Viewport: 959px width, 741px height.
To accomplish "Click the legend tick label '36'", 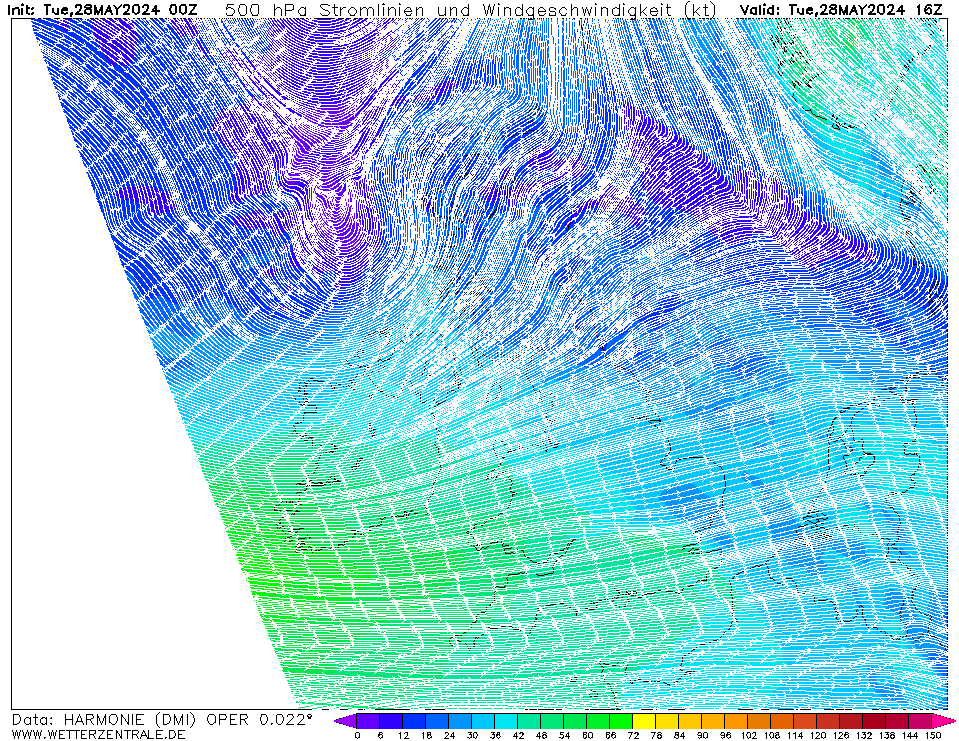I will click(x=495, y=735).
